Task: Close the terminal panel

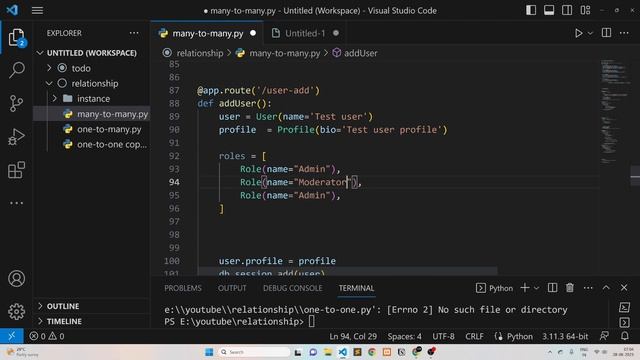Action: pyautogui.click(x=624, y=288)
